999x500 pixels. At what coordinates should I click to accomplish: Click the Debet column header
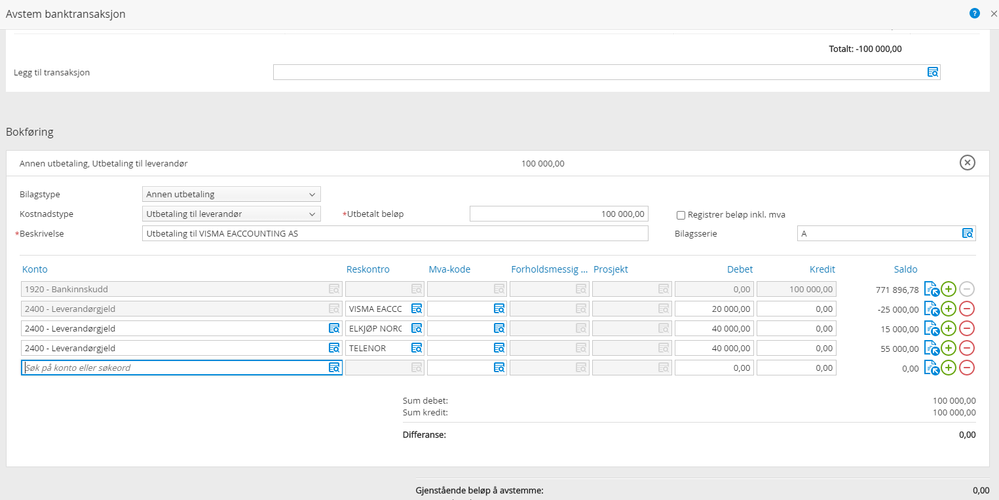[x=739, y=269]
